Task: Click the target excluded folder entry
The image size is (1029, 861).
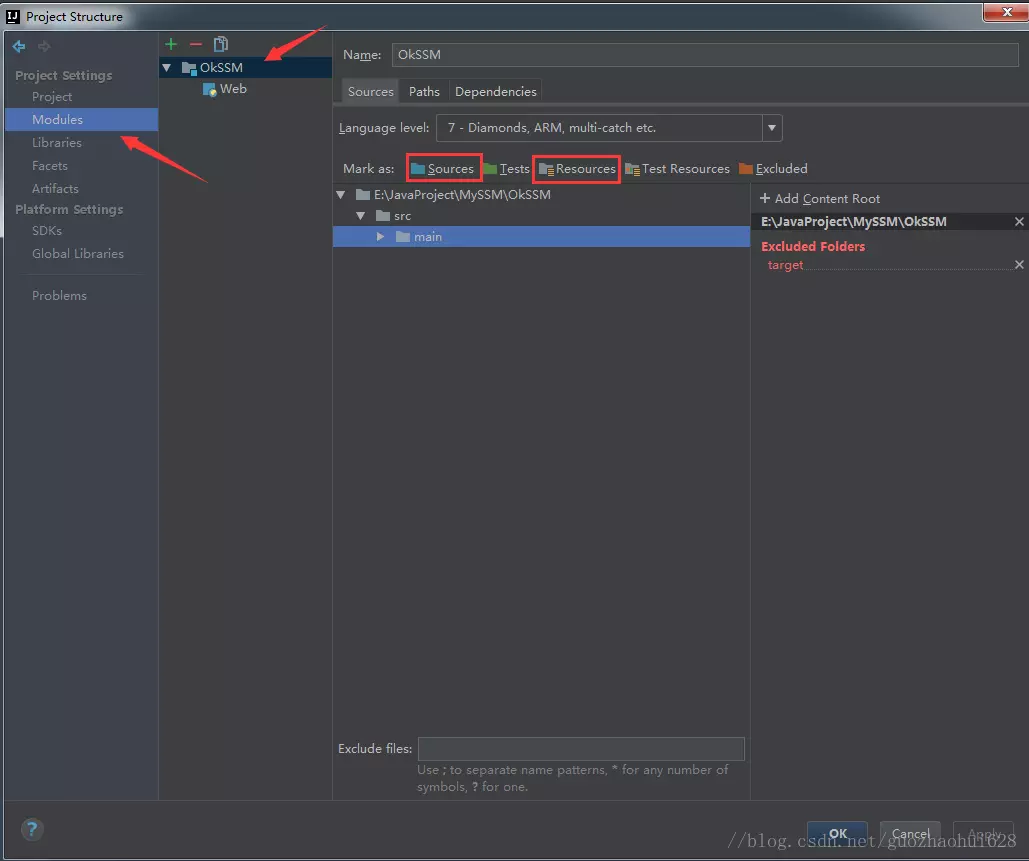Action: (785, 265)
